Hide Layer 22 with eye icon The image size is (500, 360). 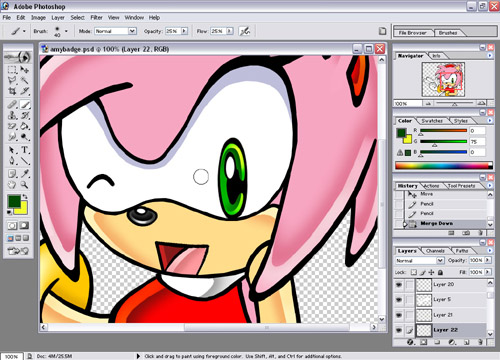click(399, 330)
